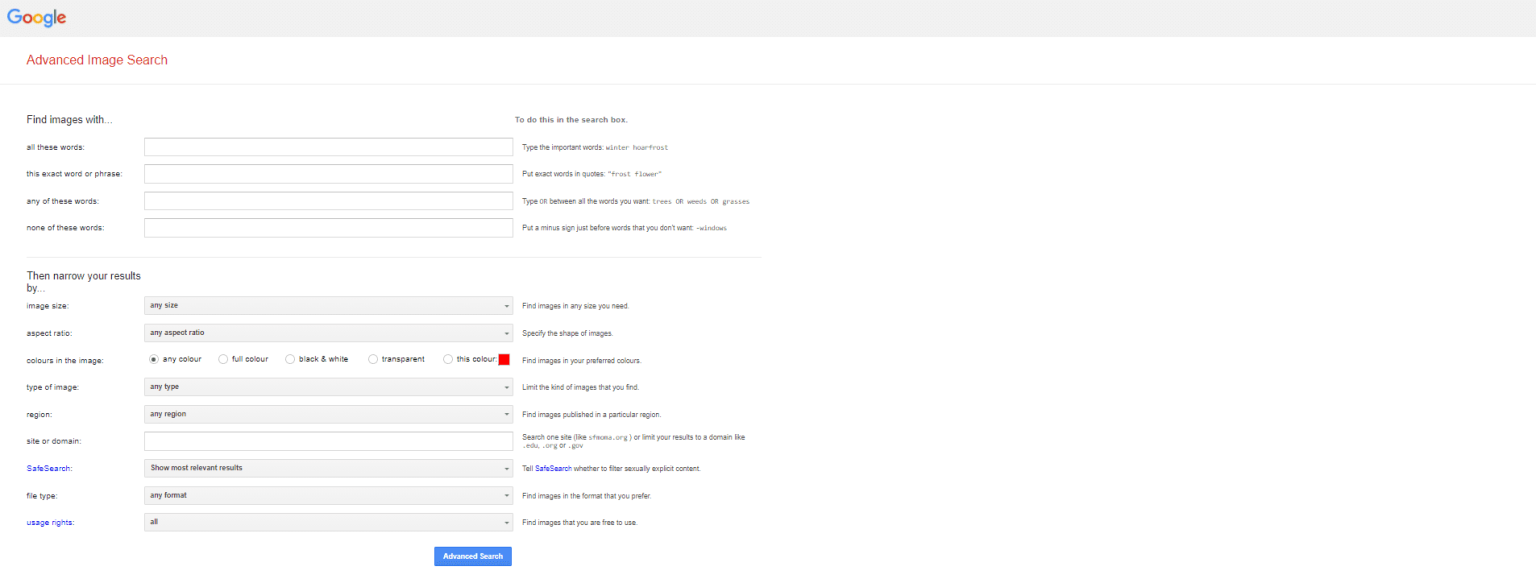The height and width of the screenshot is (583, 1536).
Task: Click the 'all these words' input field
Action: 328,146
